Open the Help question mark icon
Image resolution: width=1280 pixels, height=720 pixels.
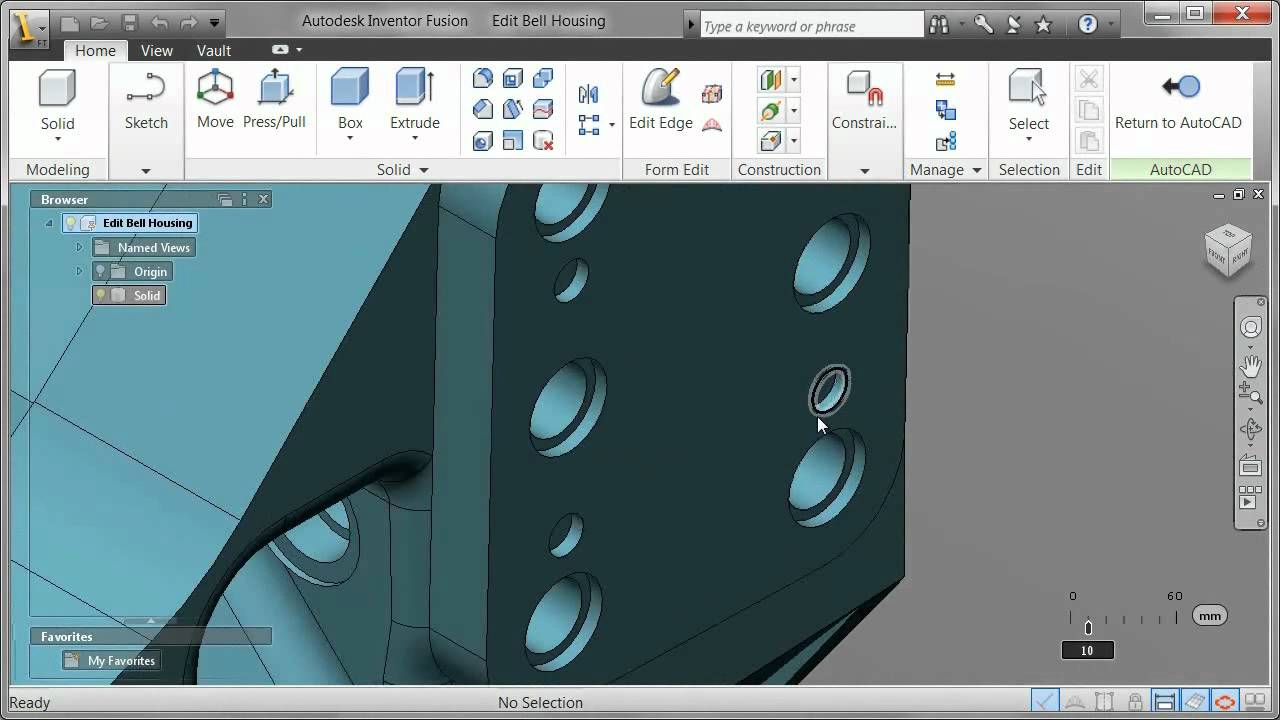coord(1088,25)
